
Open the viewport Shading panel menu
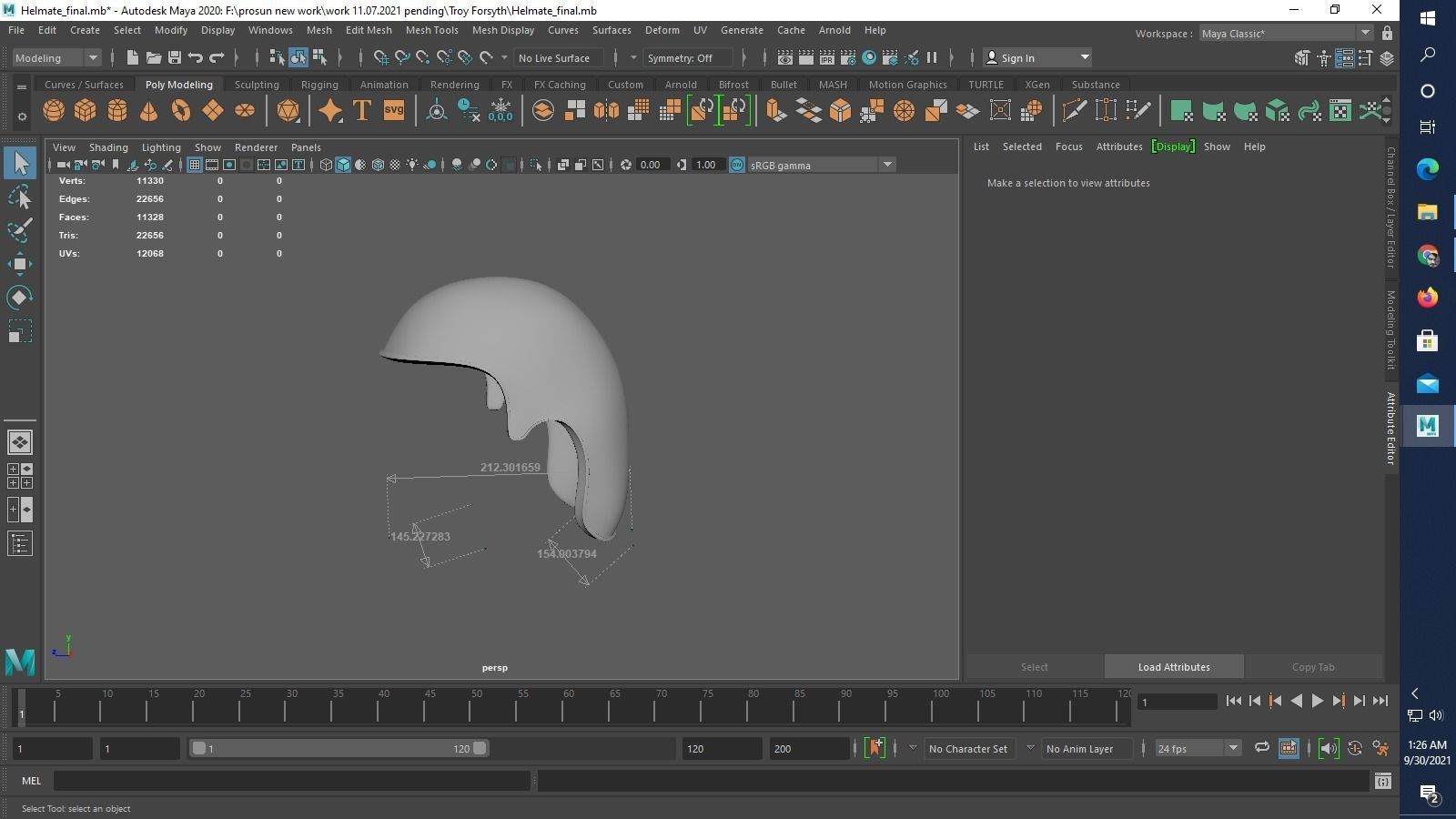click(108, 147)
